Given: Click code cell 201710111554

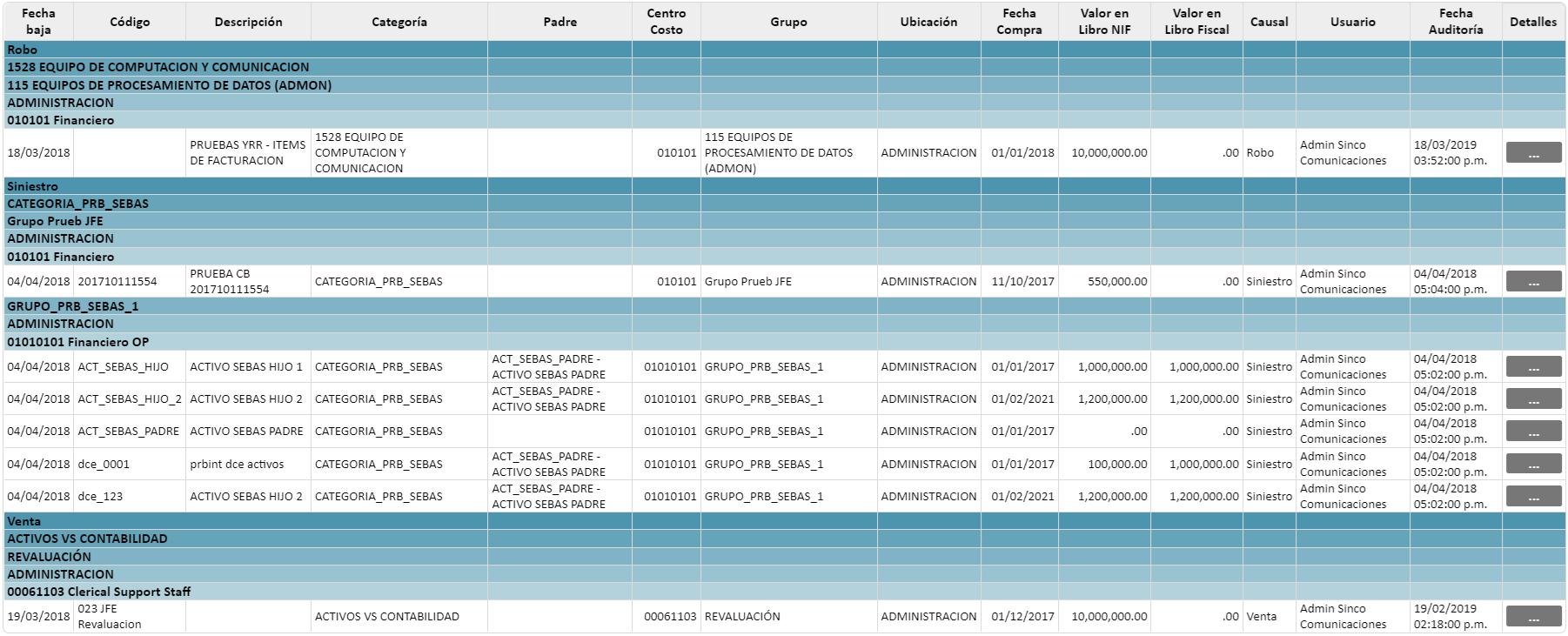Looking at the screenshot, I should 130,281.
